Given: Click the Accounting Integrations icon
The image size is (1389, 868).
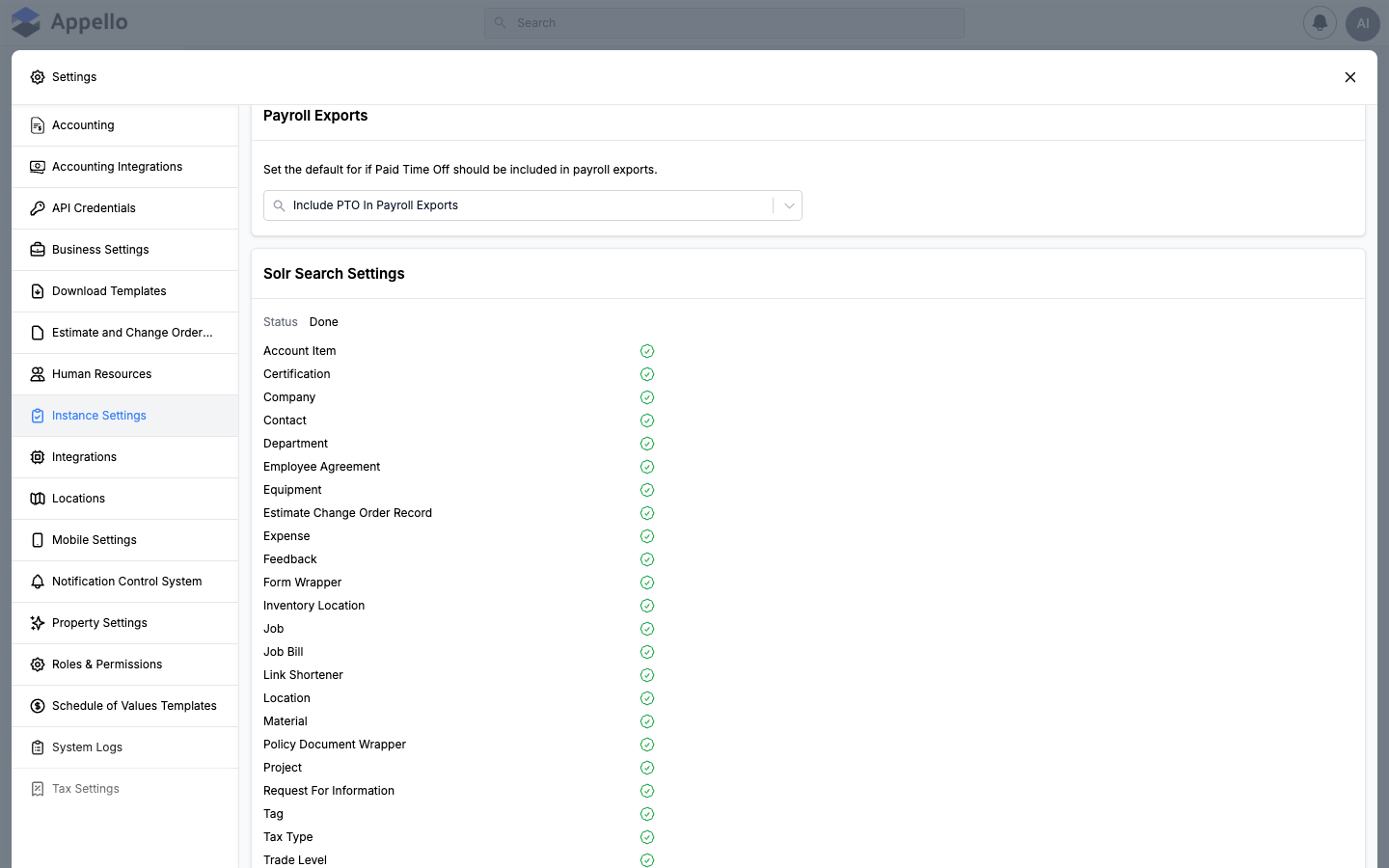Looking at the screenshot, I should coord(38,167).
